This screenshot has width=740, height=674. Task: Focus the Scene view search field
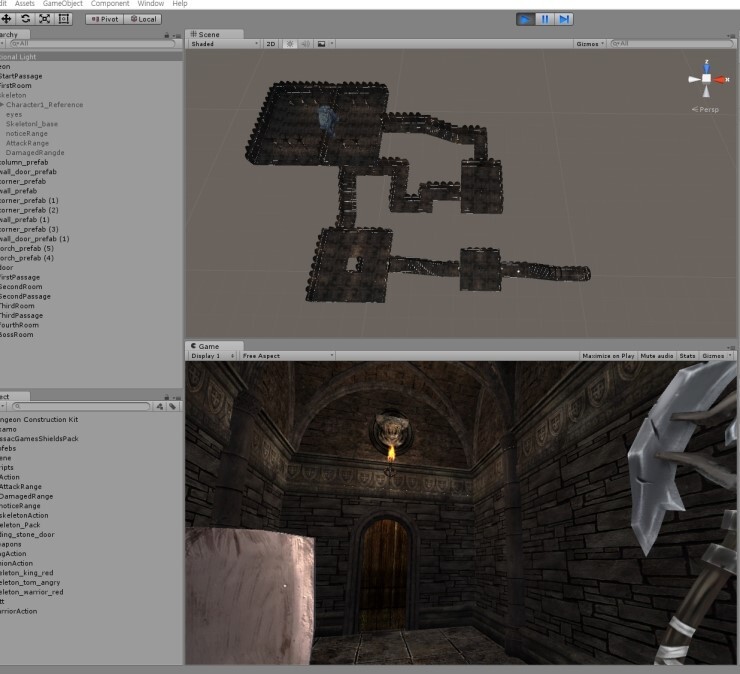[x=672, y=44]
